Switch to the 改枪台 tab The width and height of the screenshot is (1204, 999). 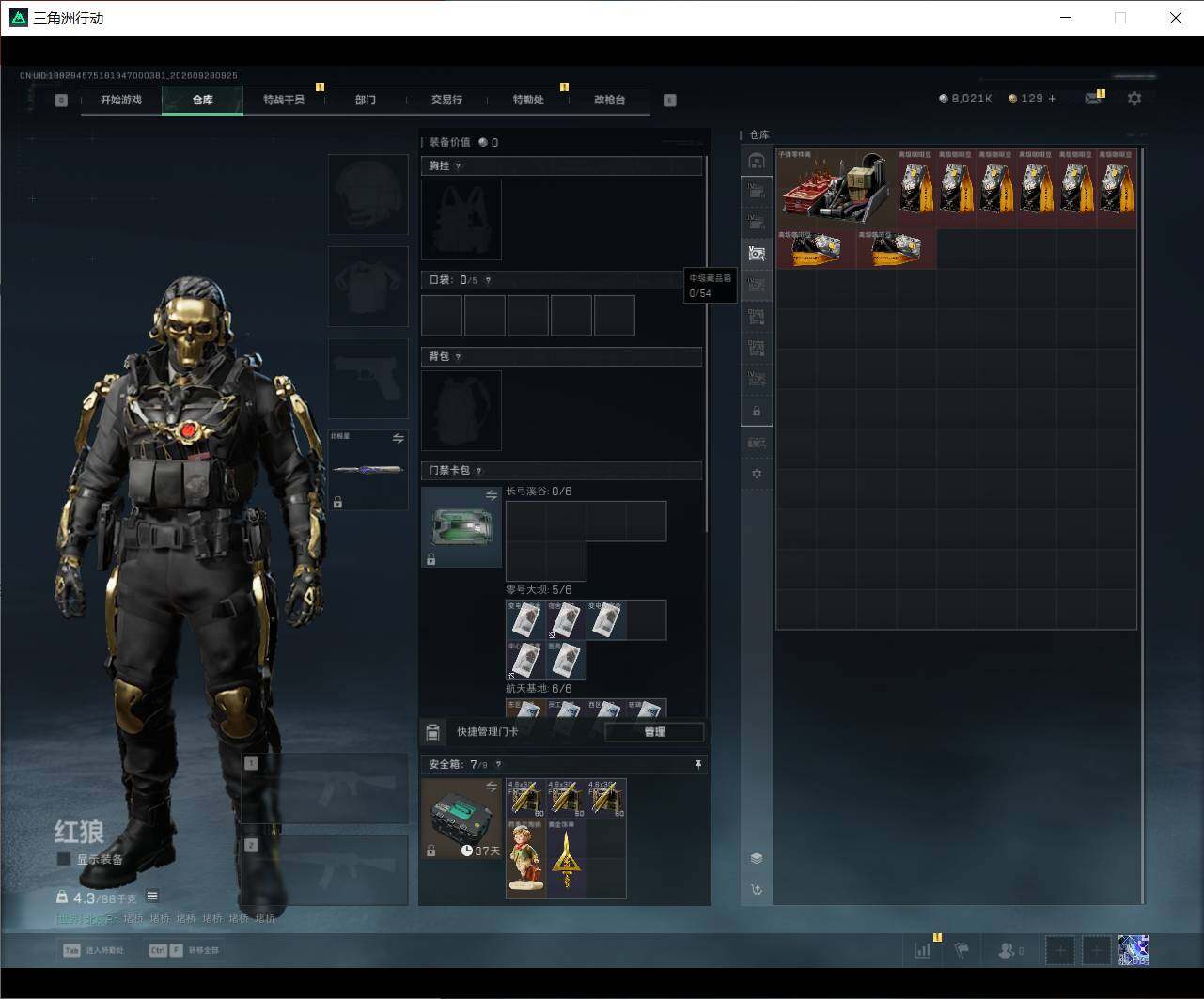pos(609,100)
